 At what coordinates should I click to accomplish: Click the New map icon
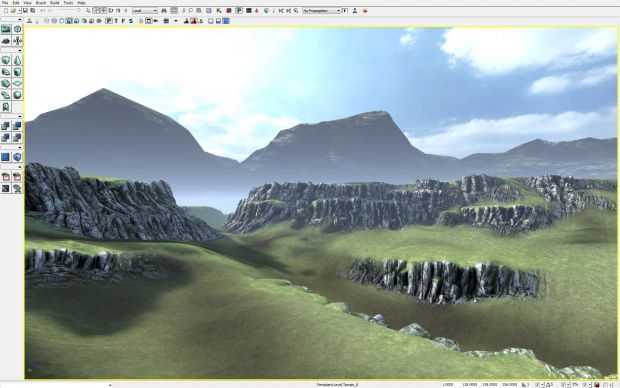[x=6, y=11]
